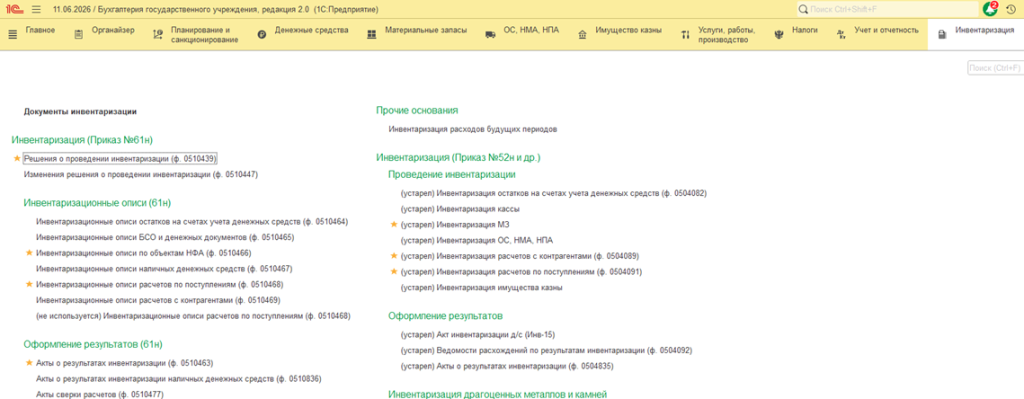The height and width of the screenshot is (399, 1024).
Task: Open the Налоги section icon
Action: pos(778,35)
